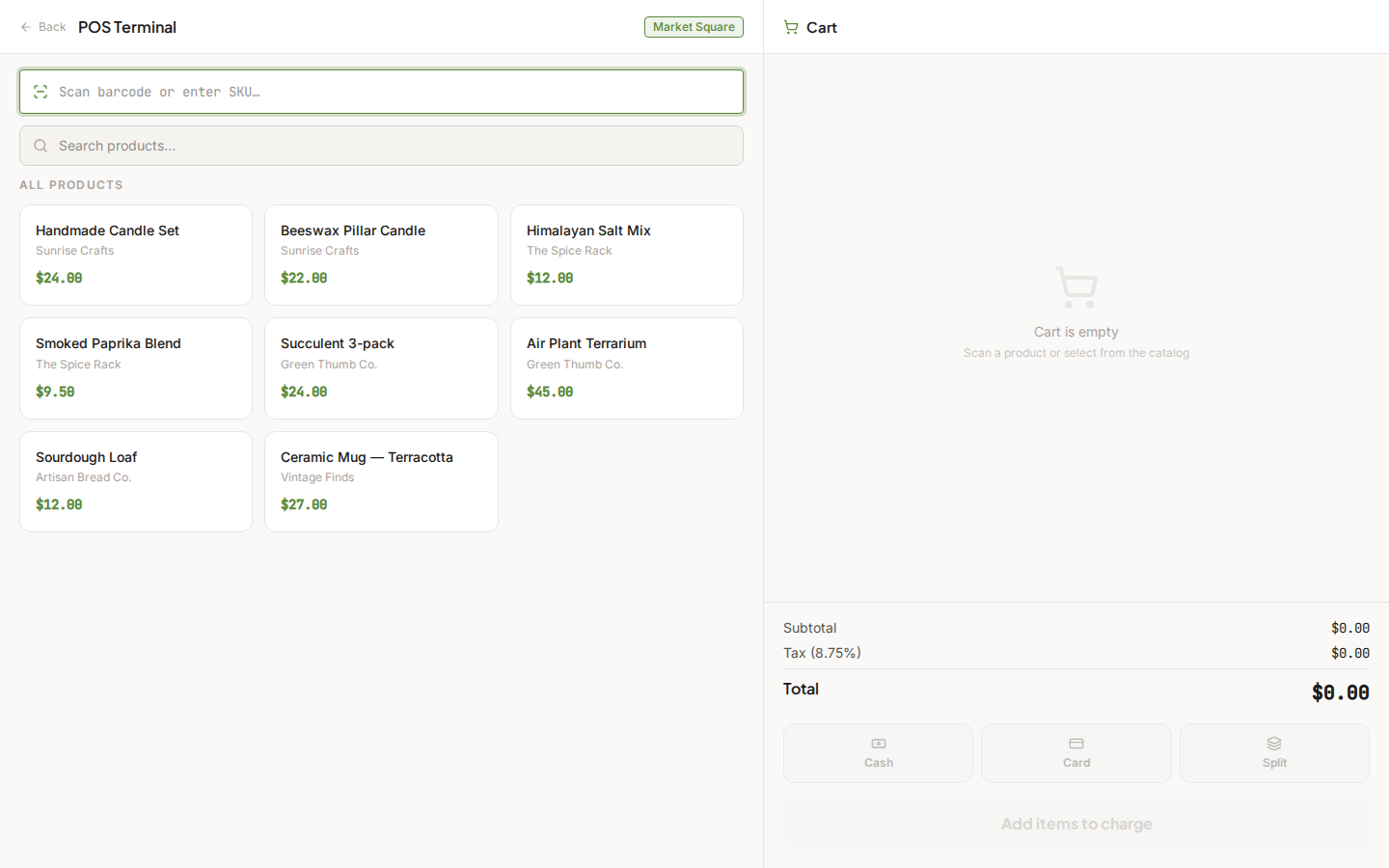Image resolution: width=1389 pixels, height=868 pixels.
Task: Open the Market Square location badge
Action: 694,27
